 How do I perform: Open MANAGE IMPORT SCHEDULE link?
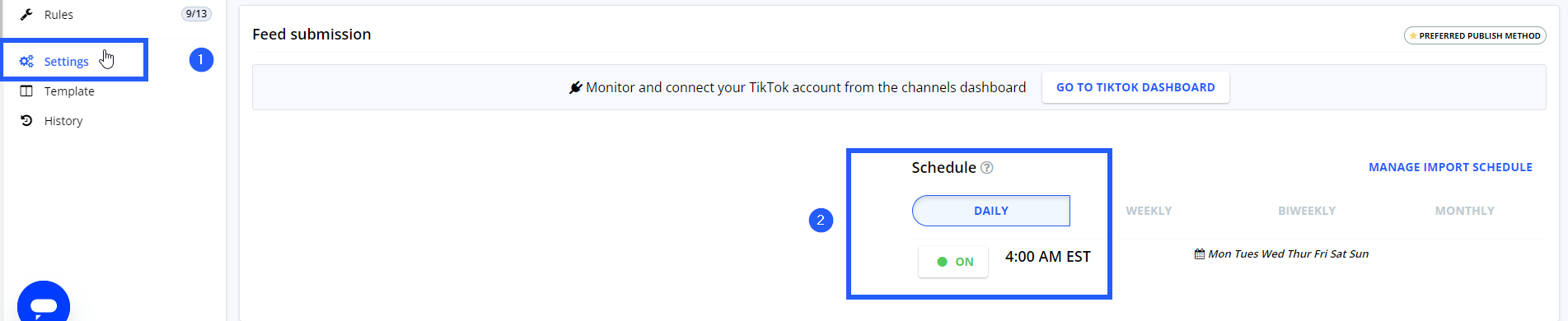(x=1450, y=167)
